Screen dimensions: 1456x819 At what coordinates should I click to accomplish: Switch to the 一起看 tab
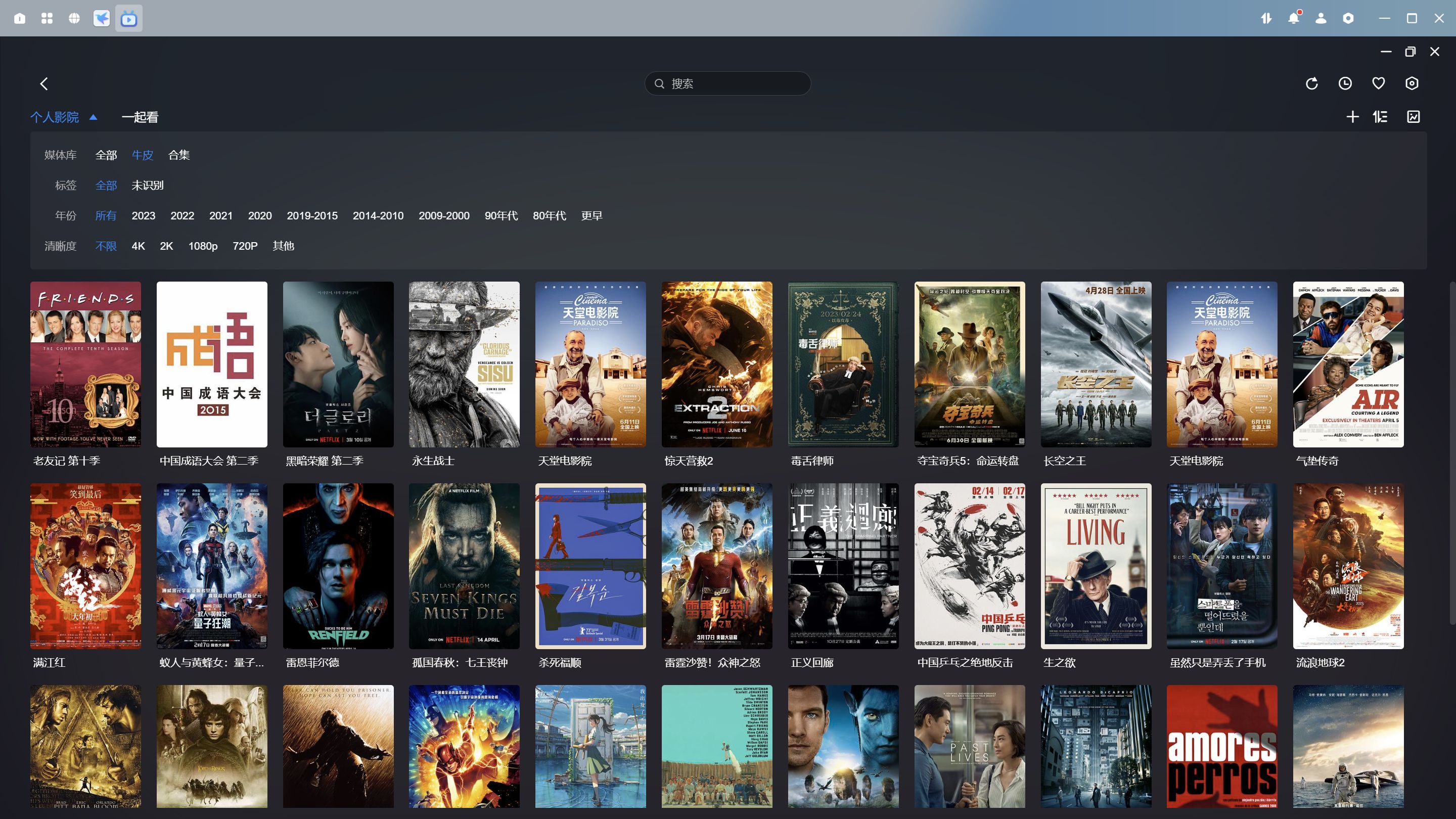(140, 117)
